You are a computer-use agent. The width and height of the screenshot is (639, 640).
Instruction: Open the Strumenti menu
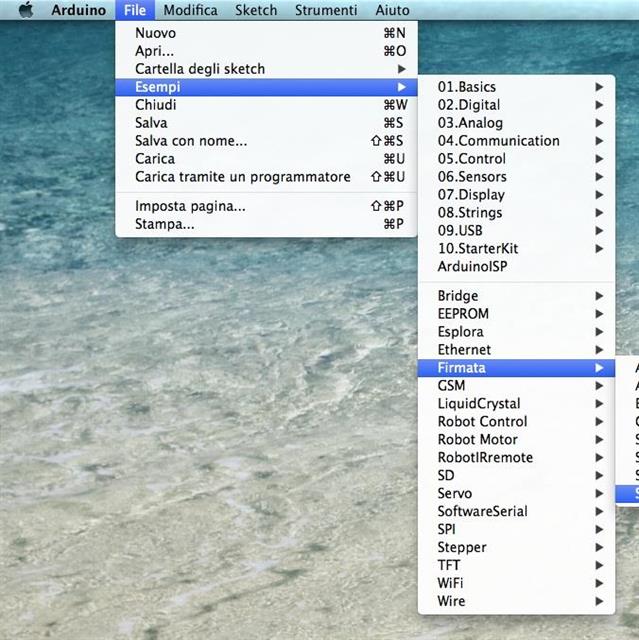tap(325, 10)
